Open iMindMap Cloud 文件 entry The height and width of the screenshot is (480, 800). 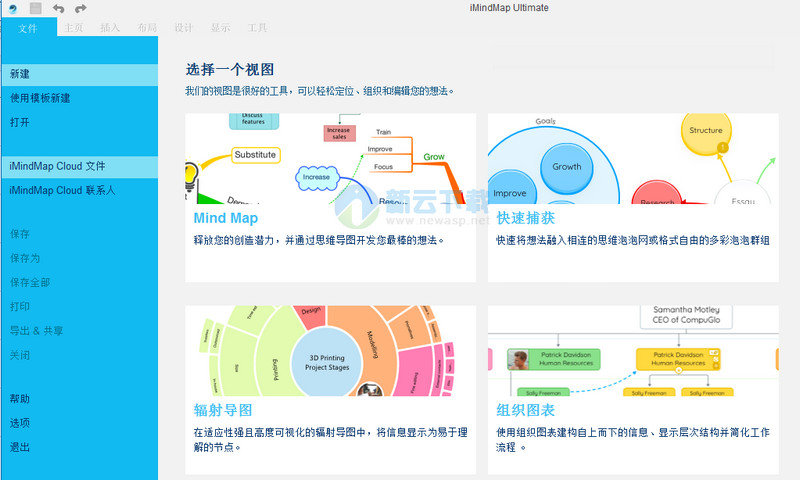pyautogui.click(x=80, y=166)
